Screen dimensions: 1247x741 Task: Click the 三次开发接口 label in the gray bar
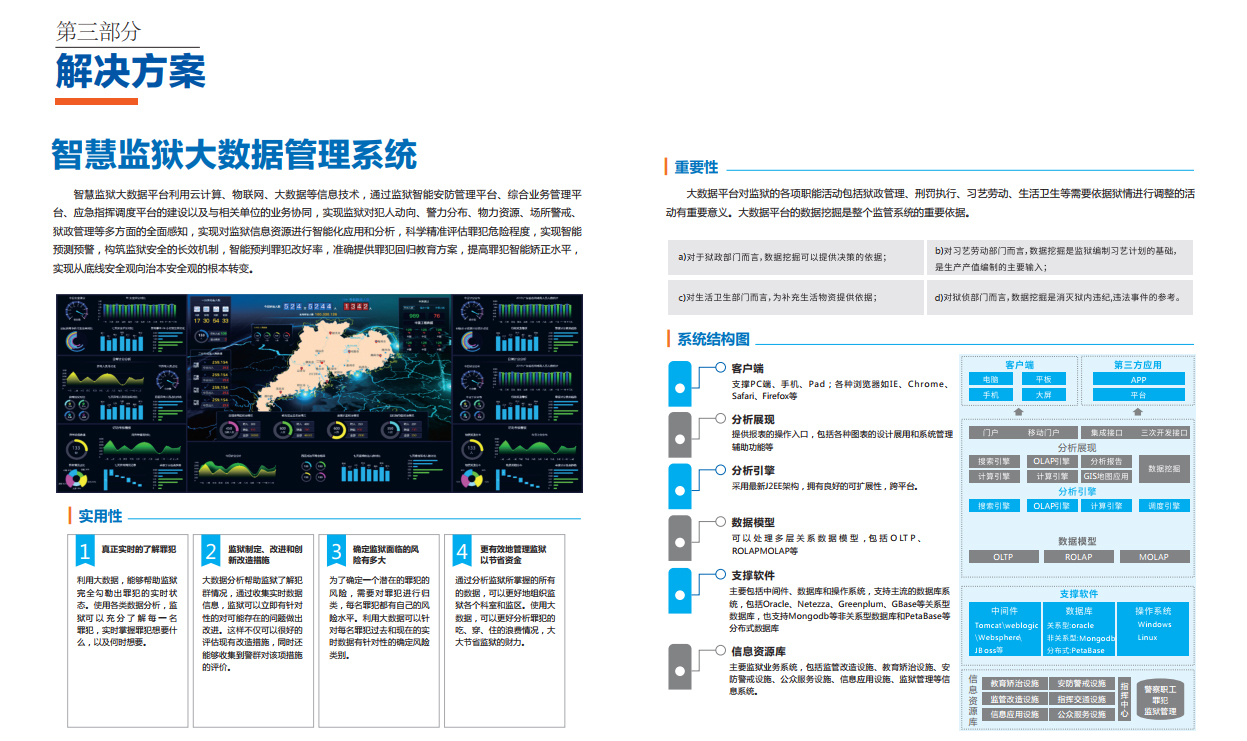point(1165,433)
